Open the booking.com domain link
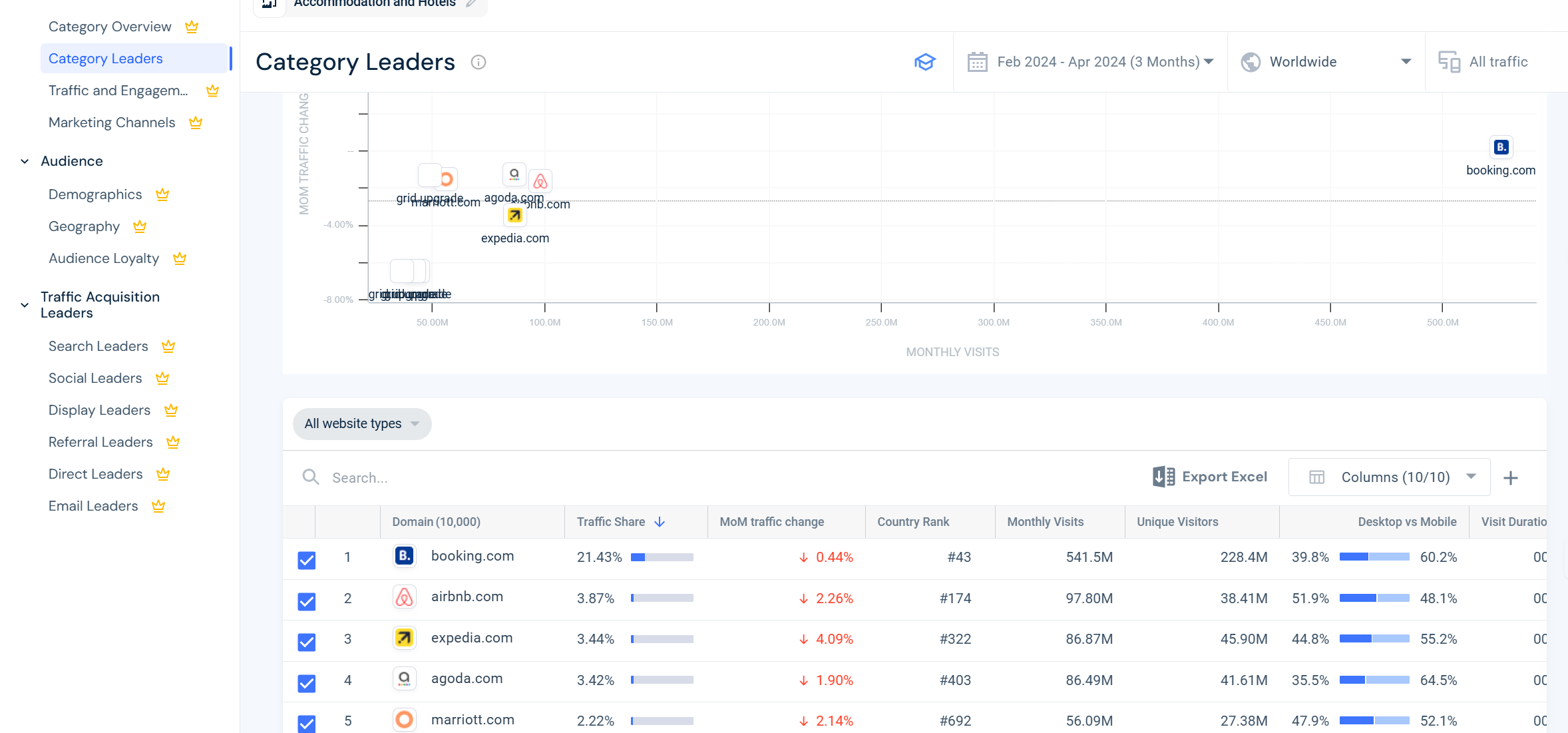Viewport: 1568px width, 733px height. pyautogui.click(x=473, y=556)
